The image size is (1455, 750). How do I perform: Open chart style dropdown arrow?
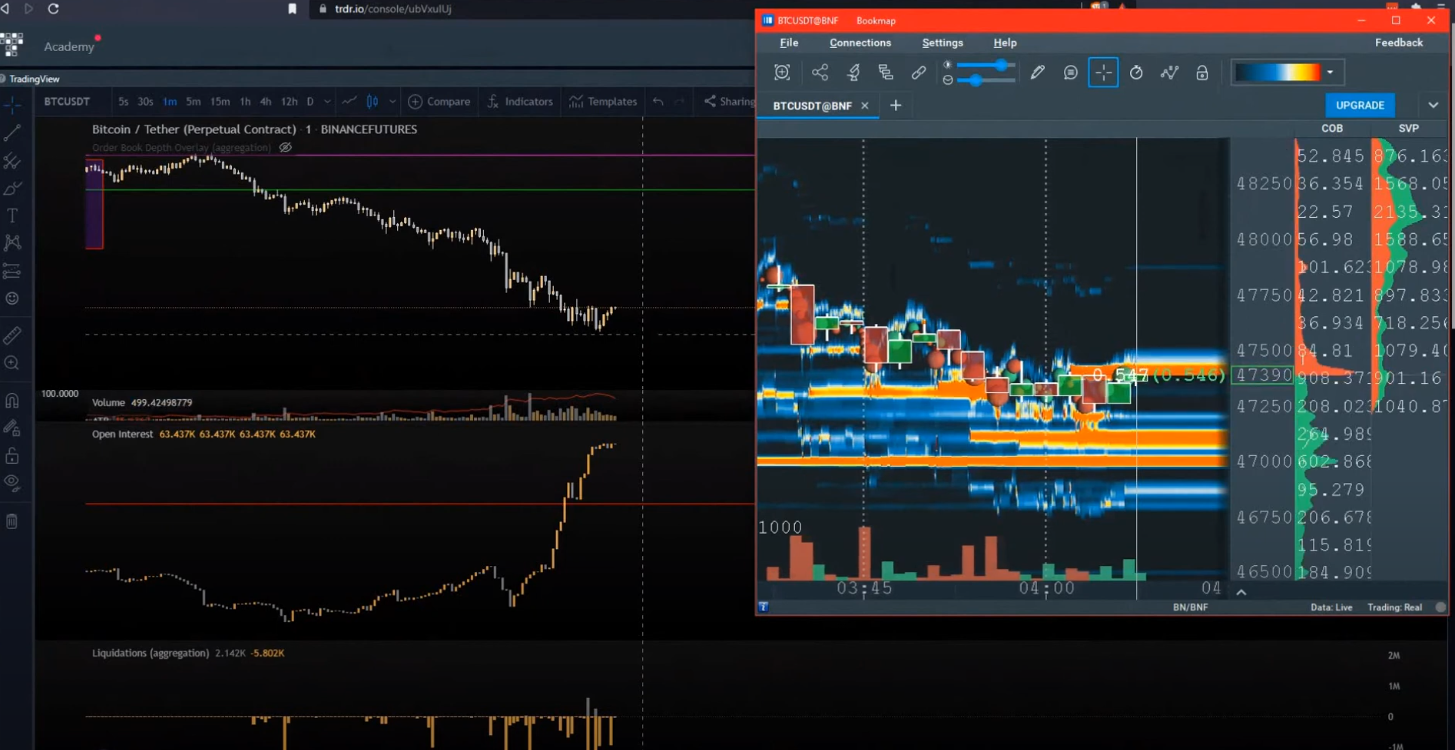click(392, 101)
